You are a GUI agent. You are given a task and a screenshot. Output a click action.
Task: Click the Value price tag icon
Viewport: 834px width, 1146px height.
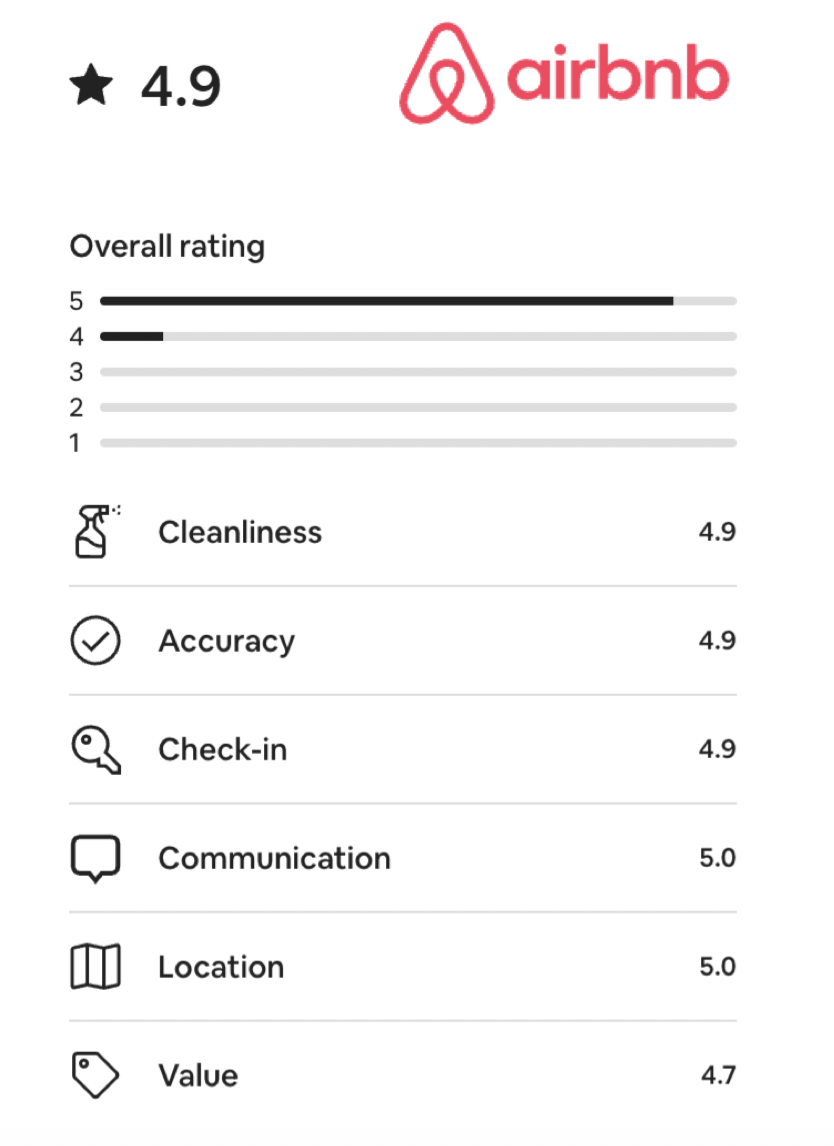pos(95,1075)
